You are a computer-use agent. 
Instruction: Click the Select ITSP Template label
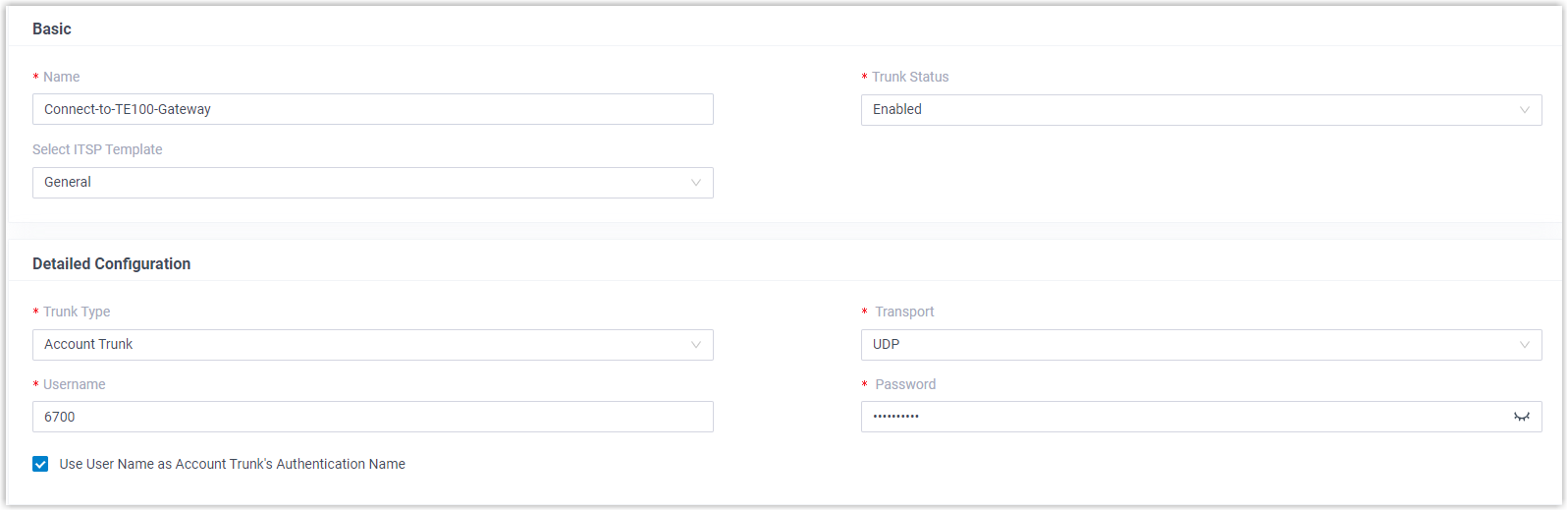pyautogui.click(x=97, y=149)
